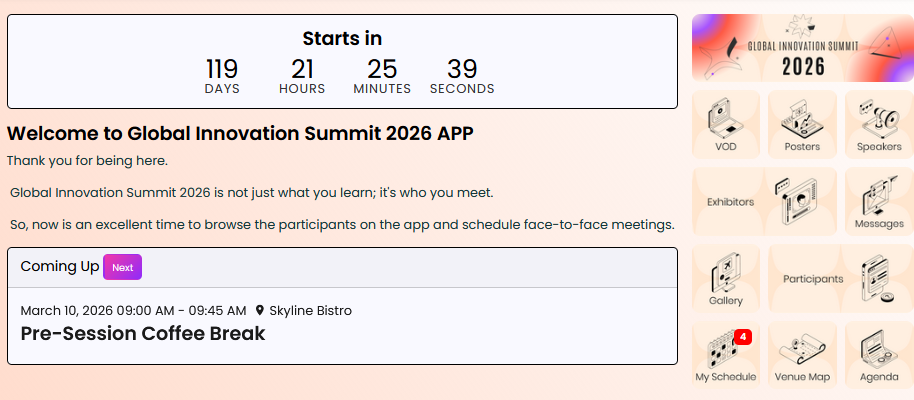Open the VOD tile
Viewport: 914px width, 400px height.
(725, 124)
